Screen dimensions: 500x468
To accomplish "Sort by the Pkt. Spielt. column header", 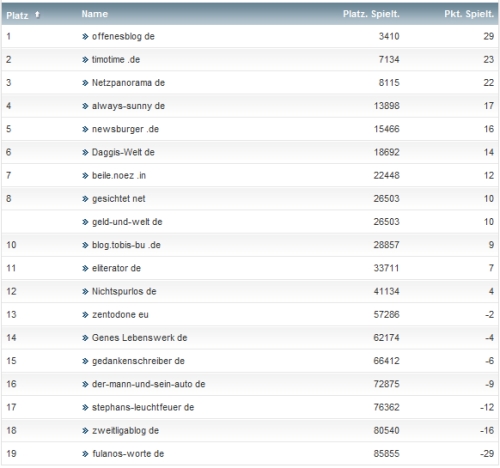I will tap(469, 14).
